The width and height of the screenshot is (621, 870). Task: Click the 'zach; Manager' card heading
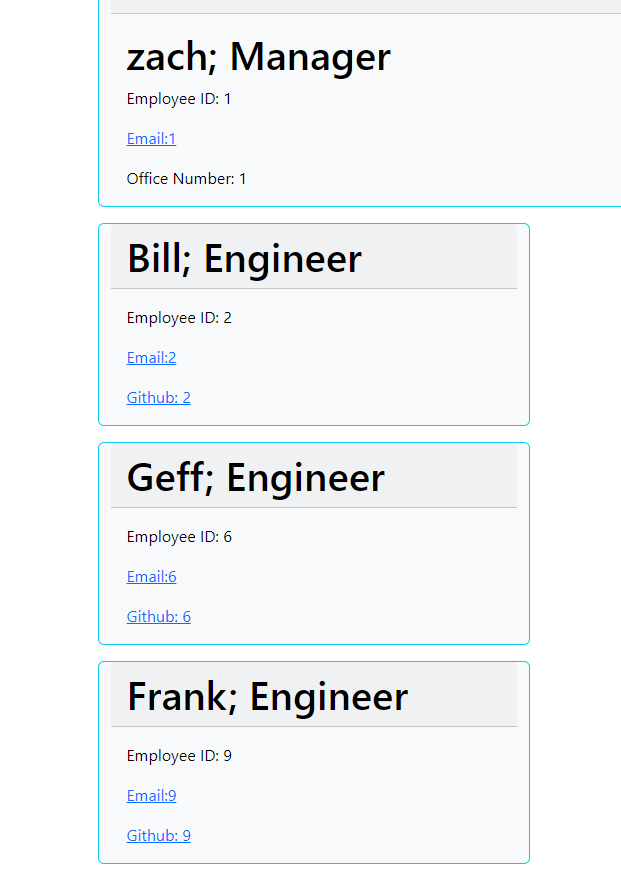[258, 57]
